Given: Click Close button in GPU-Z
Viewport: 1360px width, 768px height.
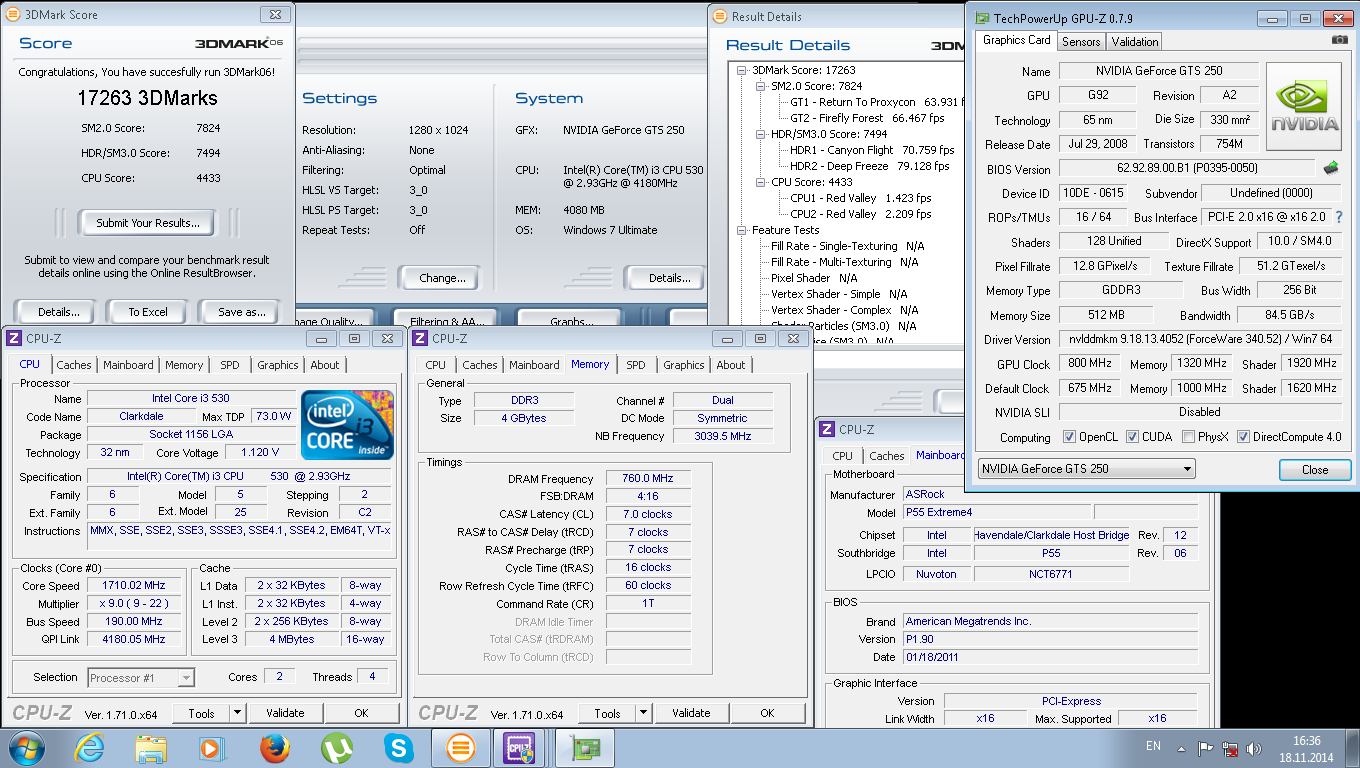Looking at the screenshot, I should pos(1315,470).
